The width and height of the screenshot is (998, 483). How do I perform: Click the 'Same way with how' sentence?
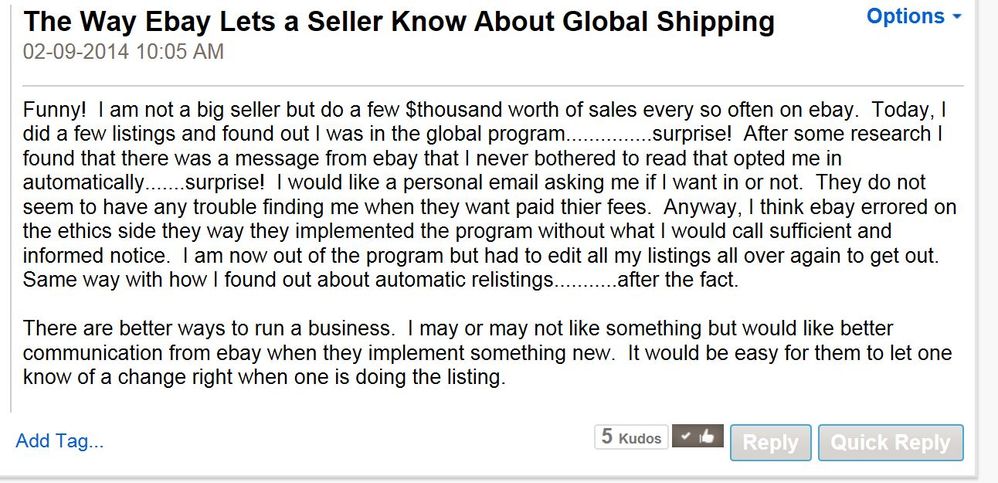381,280
